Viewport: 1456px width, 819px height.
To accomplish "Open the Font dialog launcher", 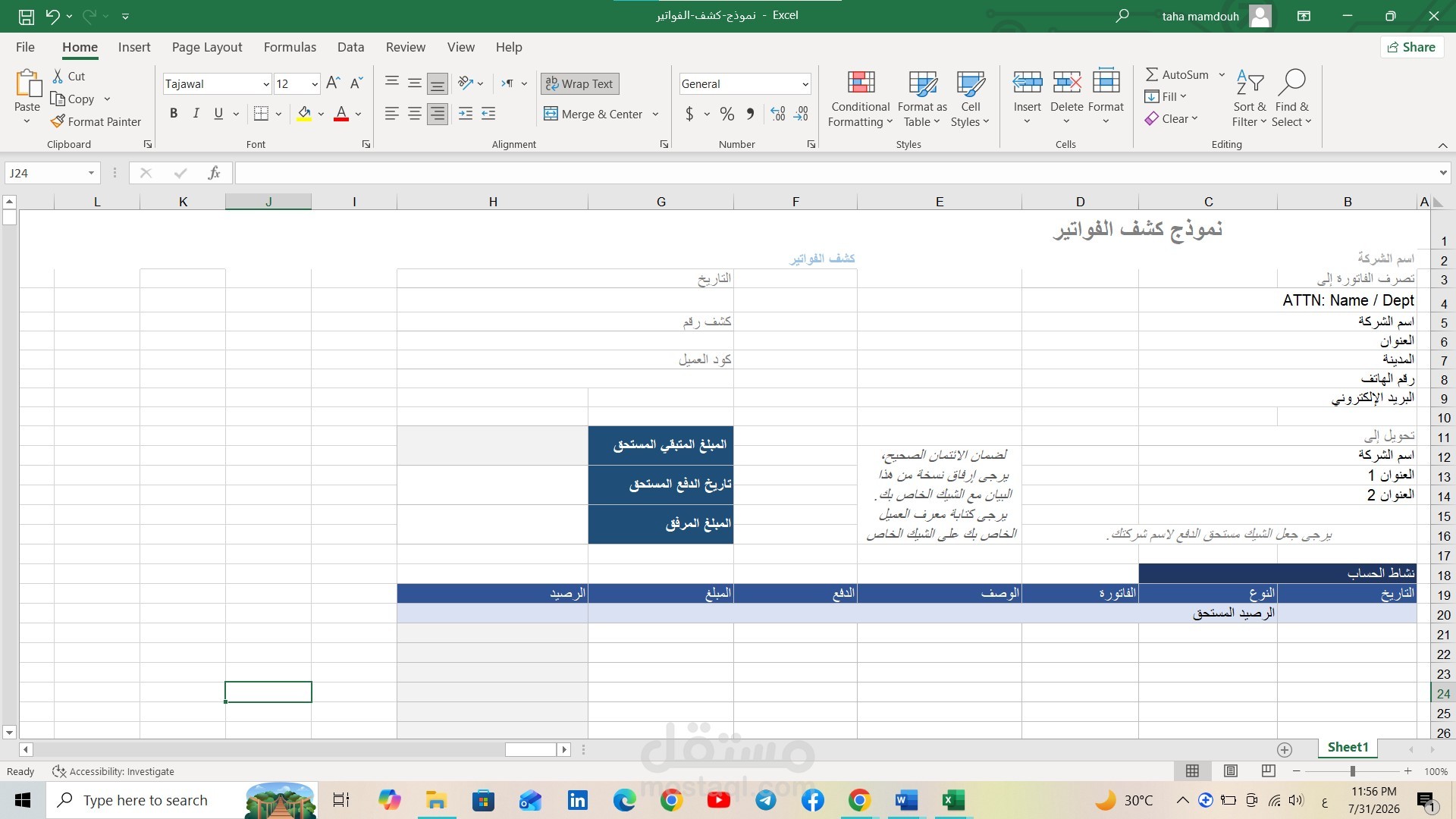I will (366, 144).
